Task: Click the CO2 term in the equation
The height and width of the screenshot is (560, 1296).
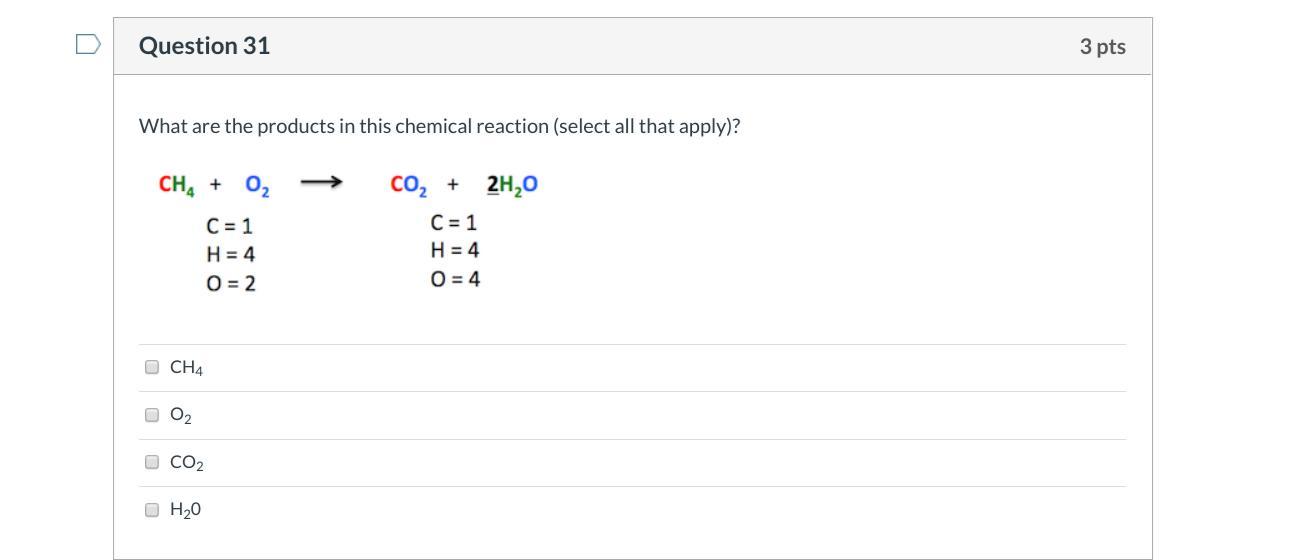Action: click(409, 185)
